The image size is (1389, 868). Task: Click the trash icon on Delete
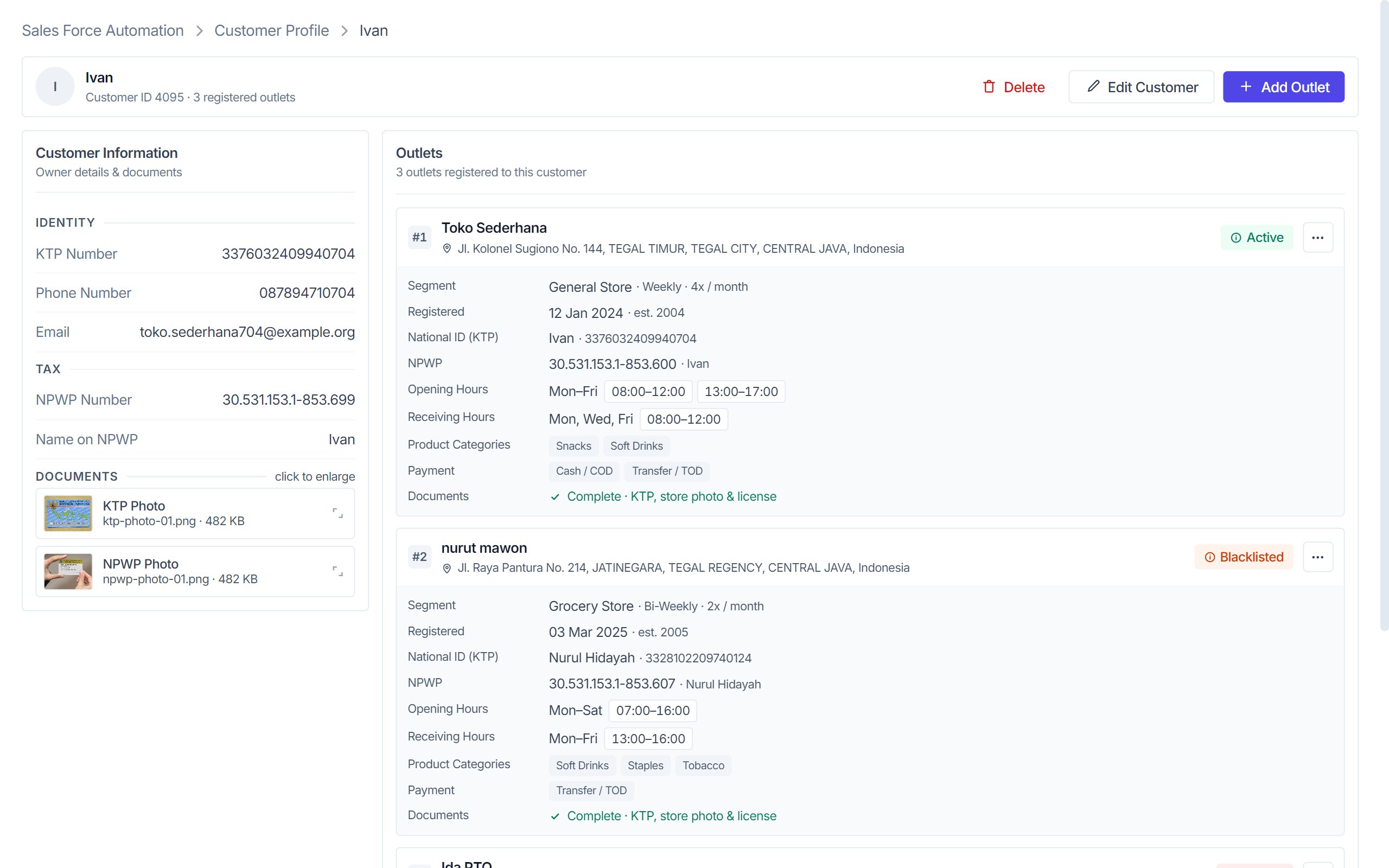989,87
